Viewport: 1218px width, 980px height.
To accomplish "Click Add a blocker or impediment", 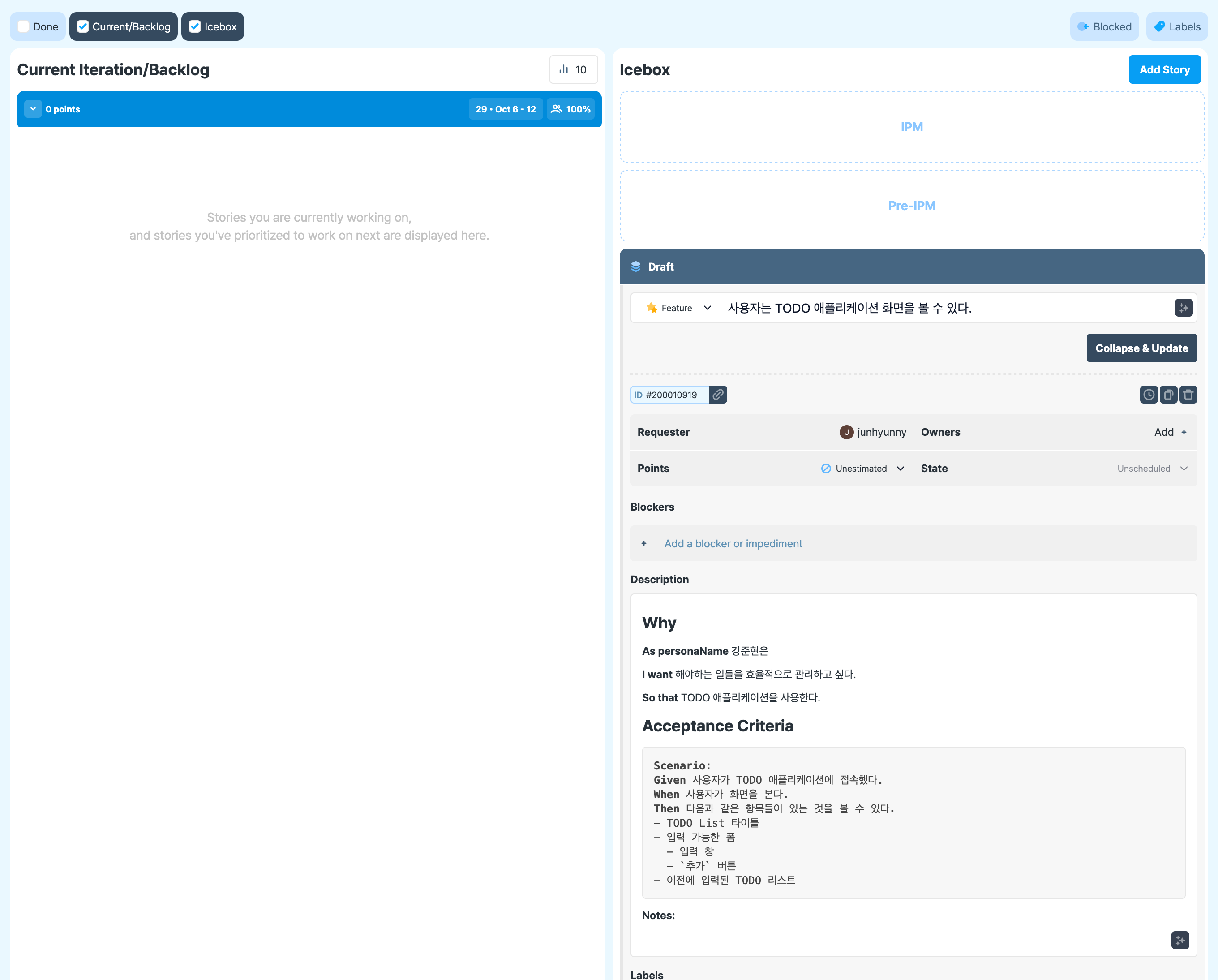I will (x=733, y=544).
